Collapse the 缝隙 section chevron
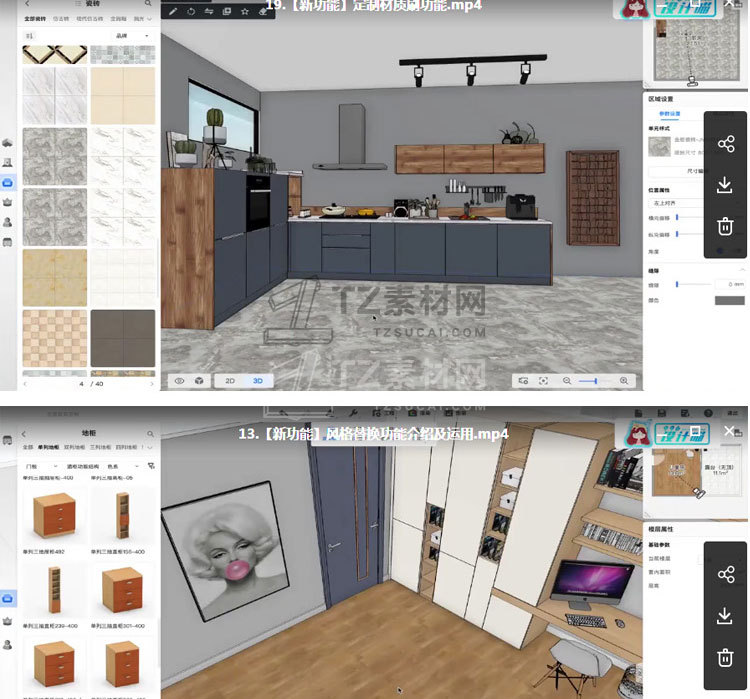This screenshot has height=699, width=750. (742, 270)
